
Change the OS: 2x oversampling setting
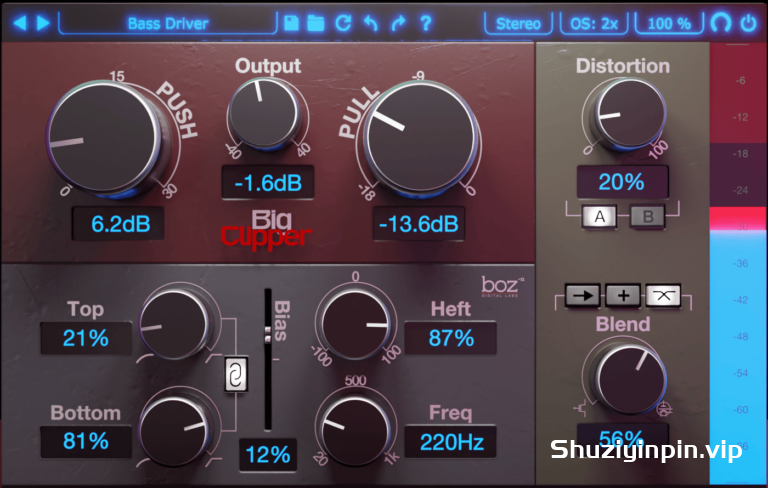(594, 23)
